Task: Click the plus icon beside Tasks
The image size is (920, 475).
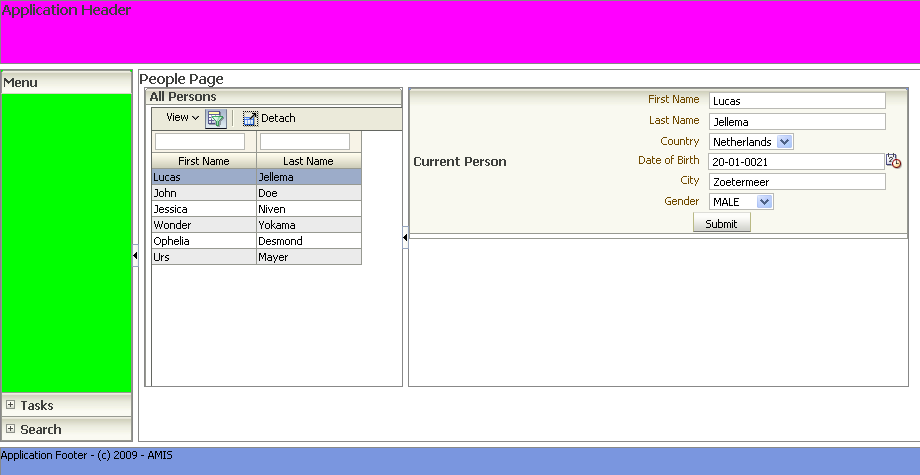Action: pos(11,405)
